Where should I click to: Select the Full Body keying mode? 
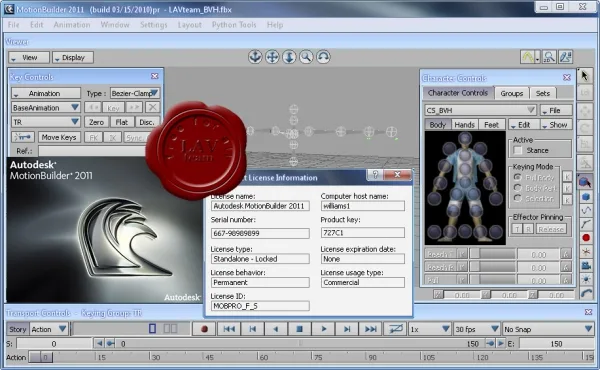(518, 178)
